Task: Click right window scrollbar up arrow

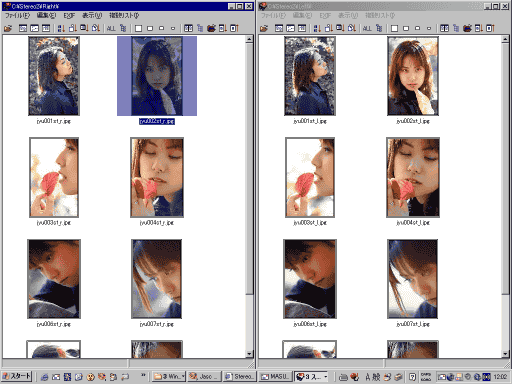Action: pyautogui.click(x=505, y=39)
